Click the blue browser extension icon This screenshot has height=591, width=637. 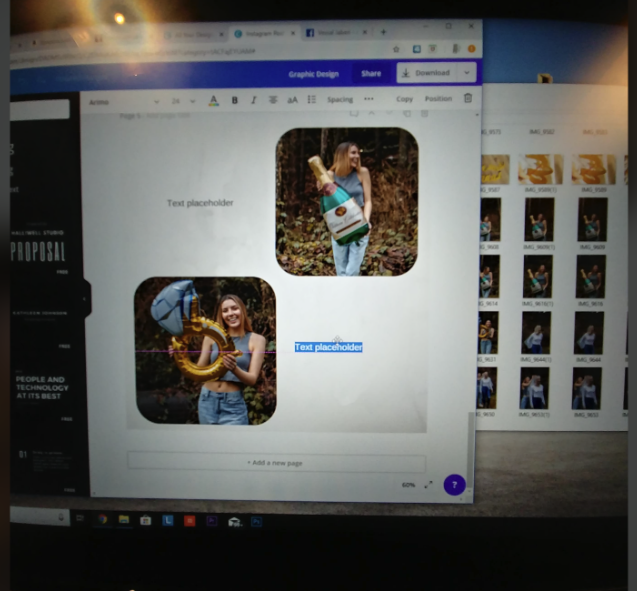click(416, 49)
